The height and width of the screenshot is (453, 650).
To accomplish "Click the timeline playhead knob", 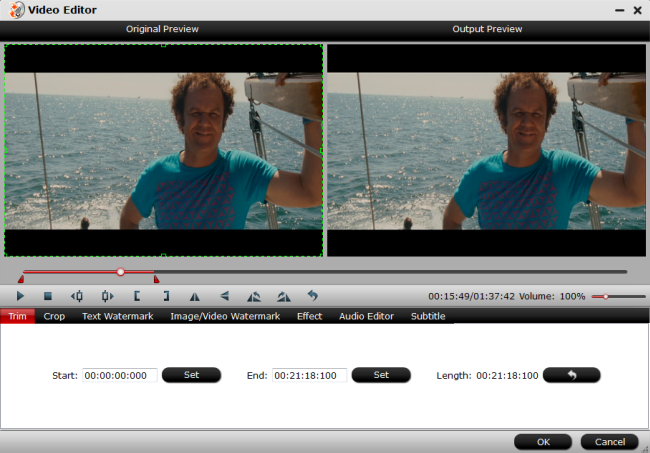I will [x=121, y=272].
